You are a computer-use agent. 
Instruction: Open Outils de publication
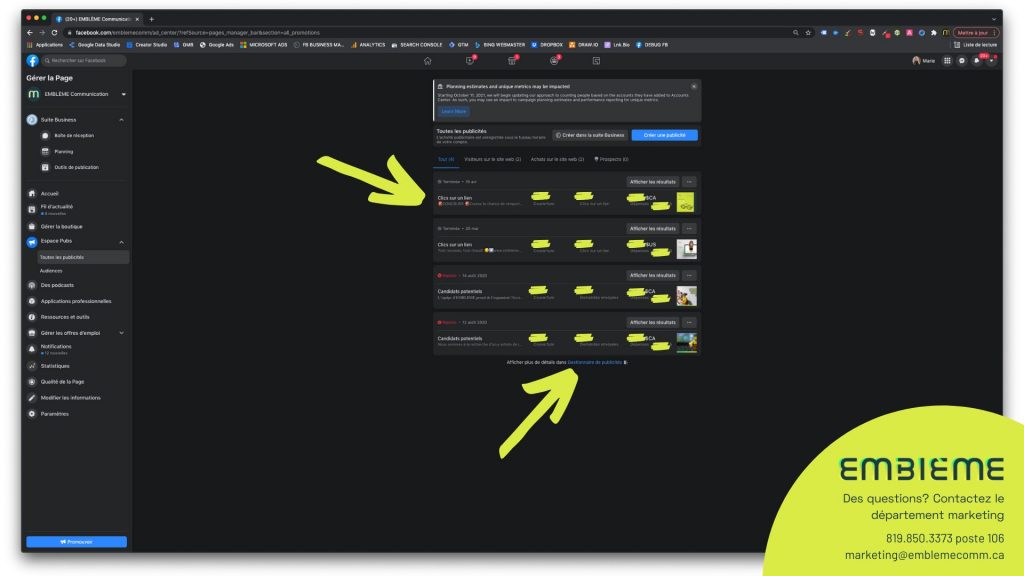tap(76, 167)
